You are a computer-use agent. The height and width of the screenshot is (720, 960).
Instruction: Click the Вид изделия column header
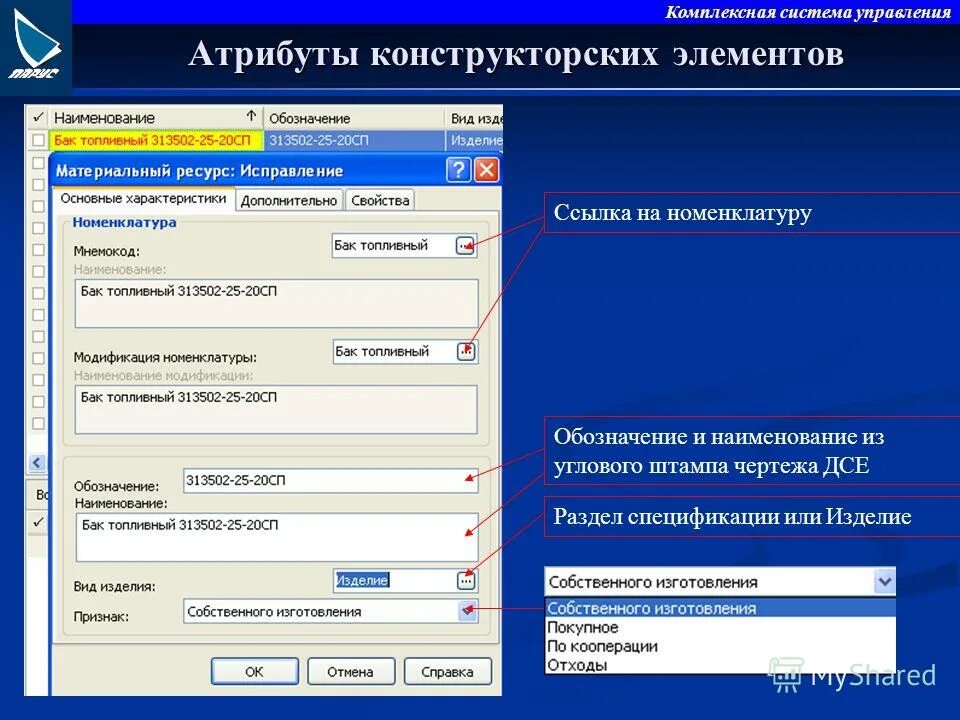pyautogui.click(x=474, y=117)
